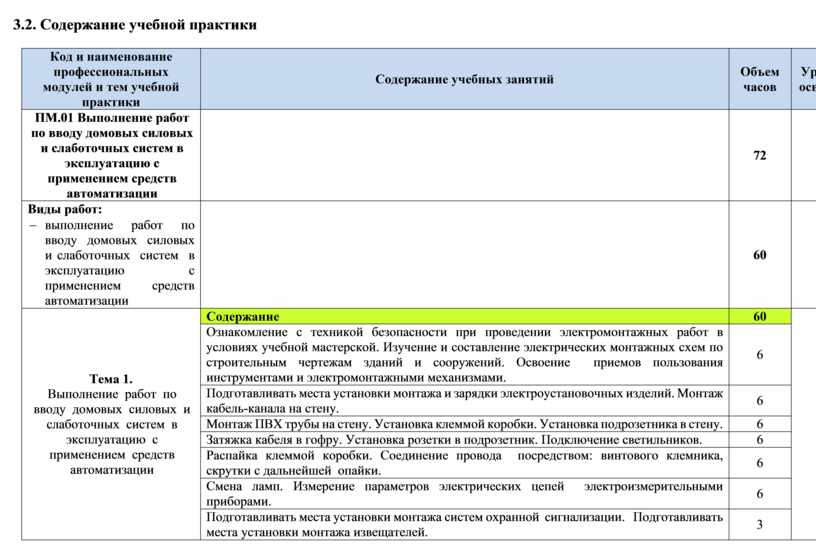Click the heading "3.2. Содержание учебной практики"
This screenshot has height=554, width=816.
pos(135,24)
